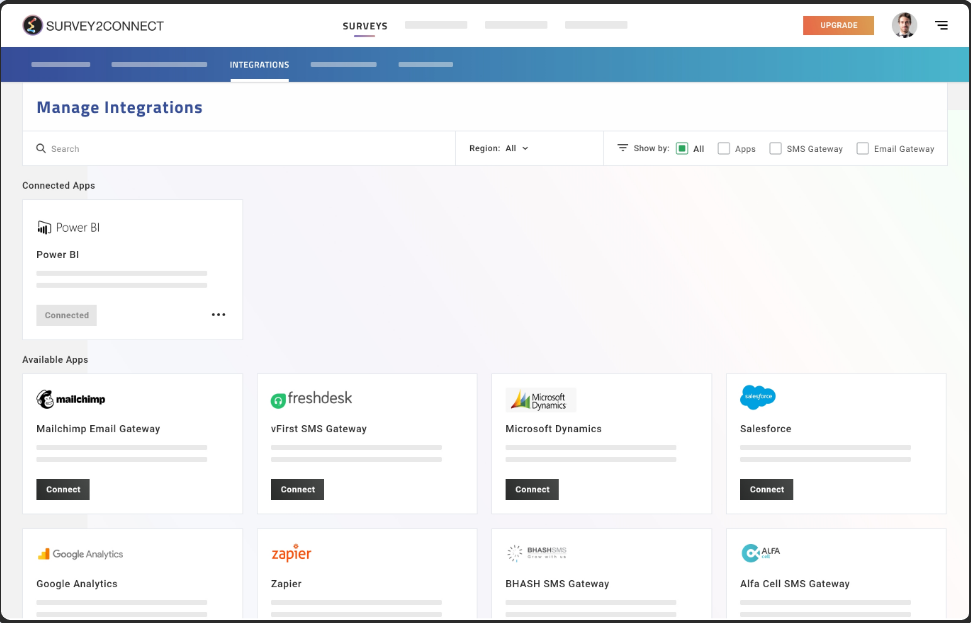Toggle the Email Gateway checkbox
This screenshot has height=623, width=971.
[862, 148]
